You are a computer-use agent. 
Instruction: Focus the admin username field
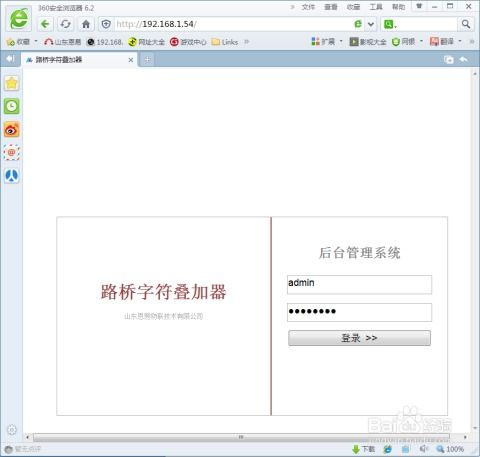coord(359,284)
